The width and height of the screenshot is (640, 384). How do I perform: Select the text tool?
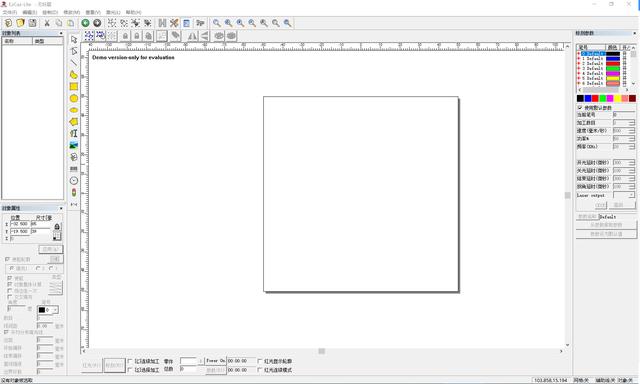tap(74, 133)
